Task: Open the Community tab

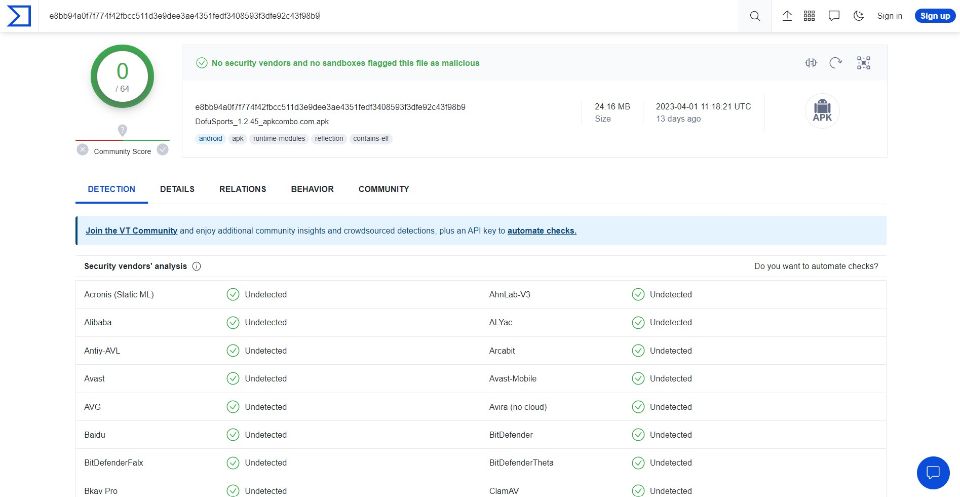Action: 384,189
